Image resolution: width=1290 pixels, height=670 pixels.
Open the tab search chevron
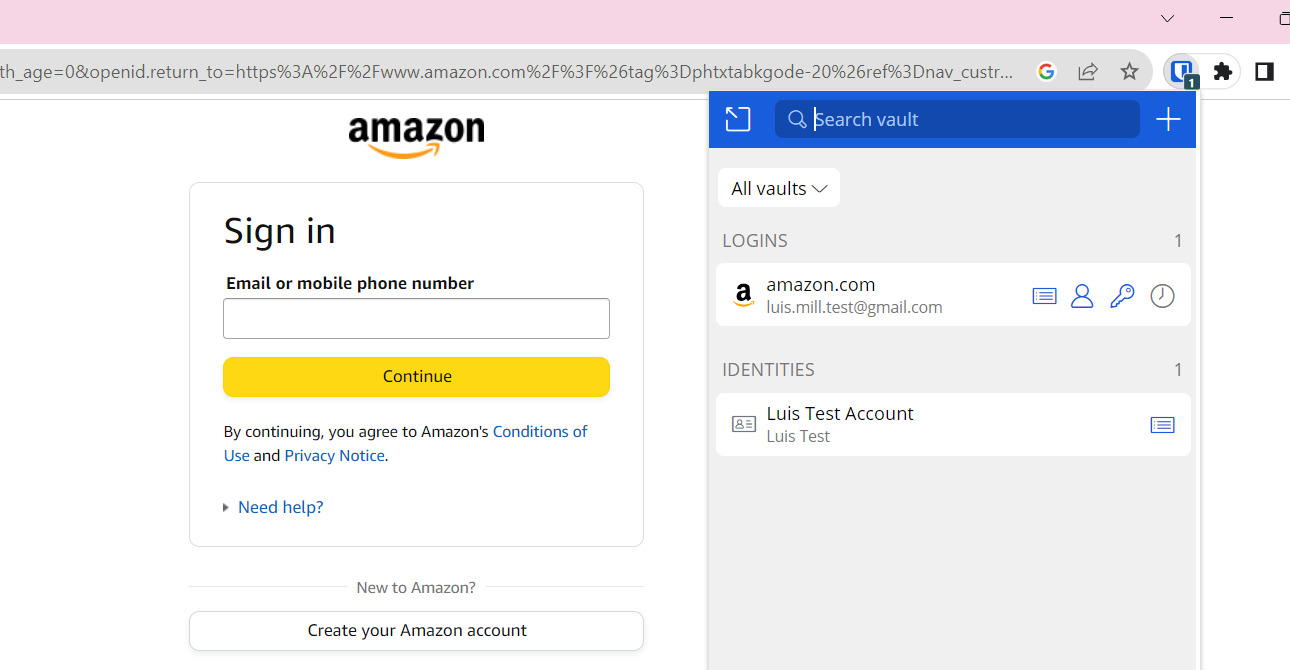point(1167,18)
